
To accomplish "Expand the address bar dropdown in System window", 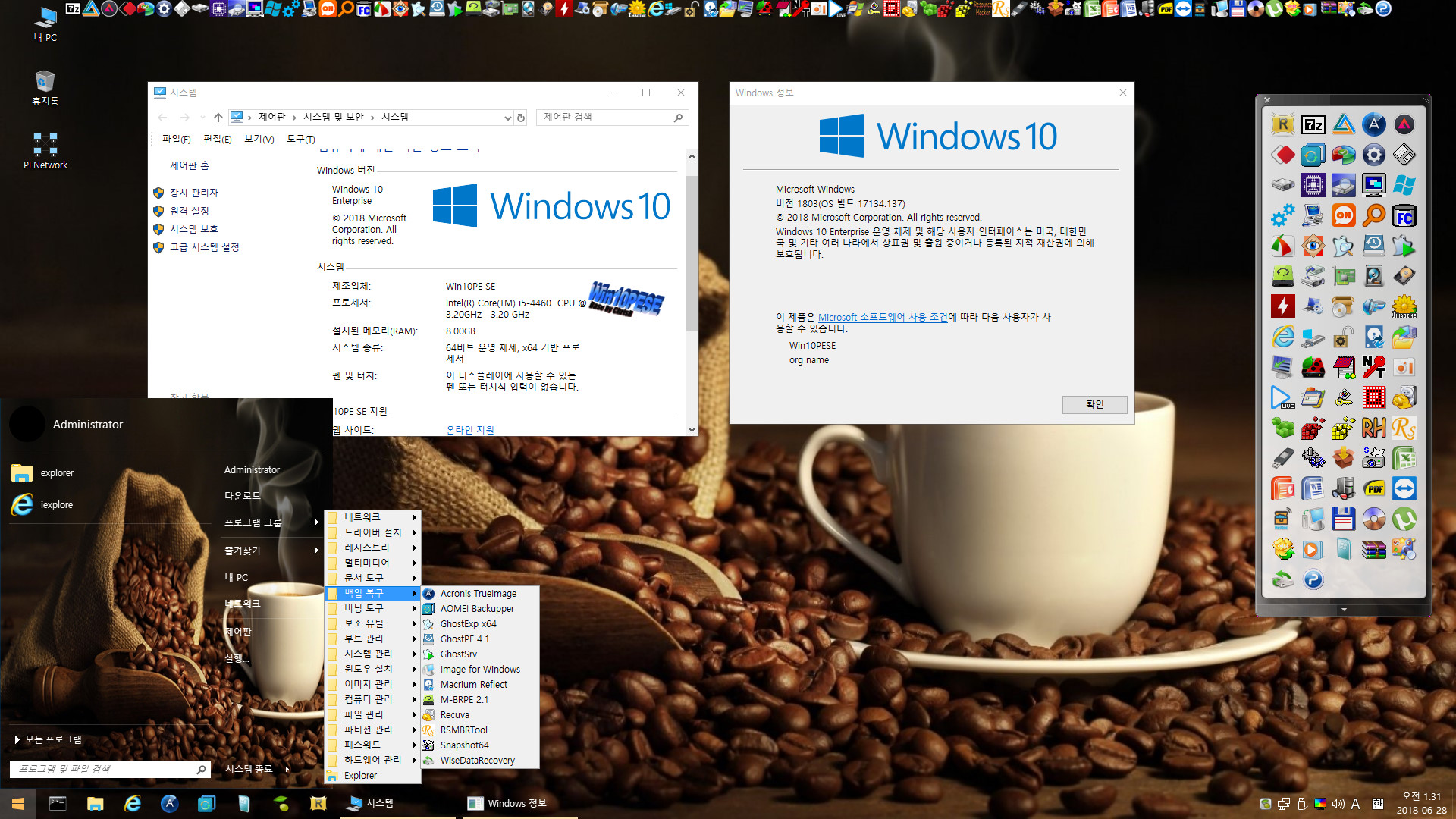I will click(x=507, y=118).
